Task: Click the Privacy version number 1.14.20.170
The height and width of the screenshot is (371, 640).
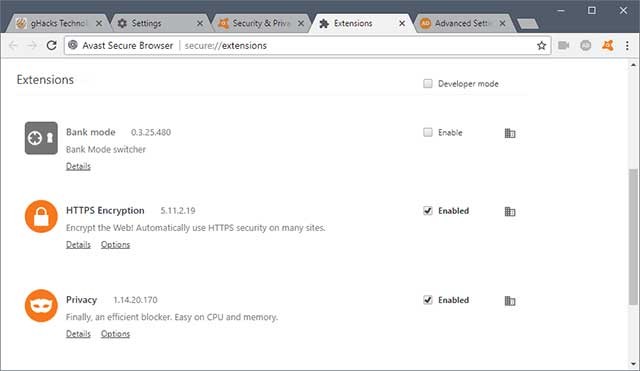Action: (x=135, y=300)
